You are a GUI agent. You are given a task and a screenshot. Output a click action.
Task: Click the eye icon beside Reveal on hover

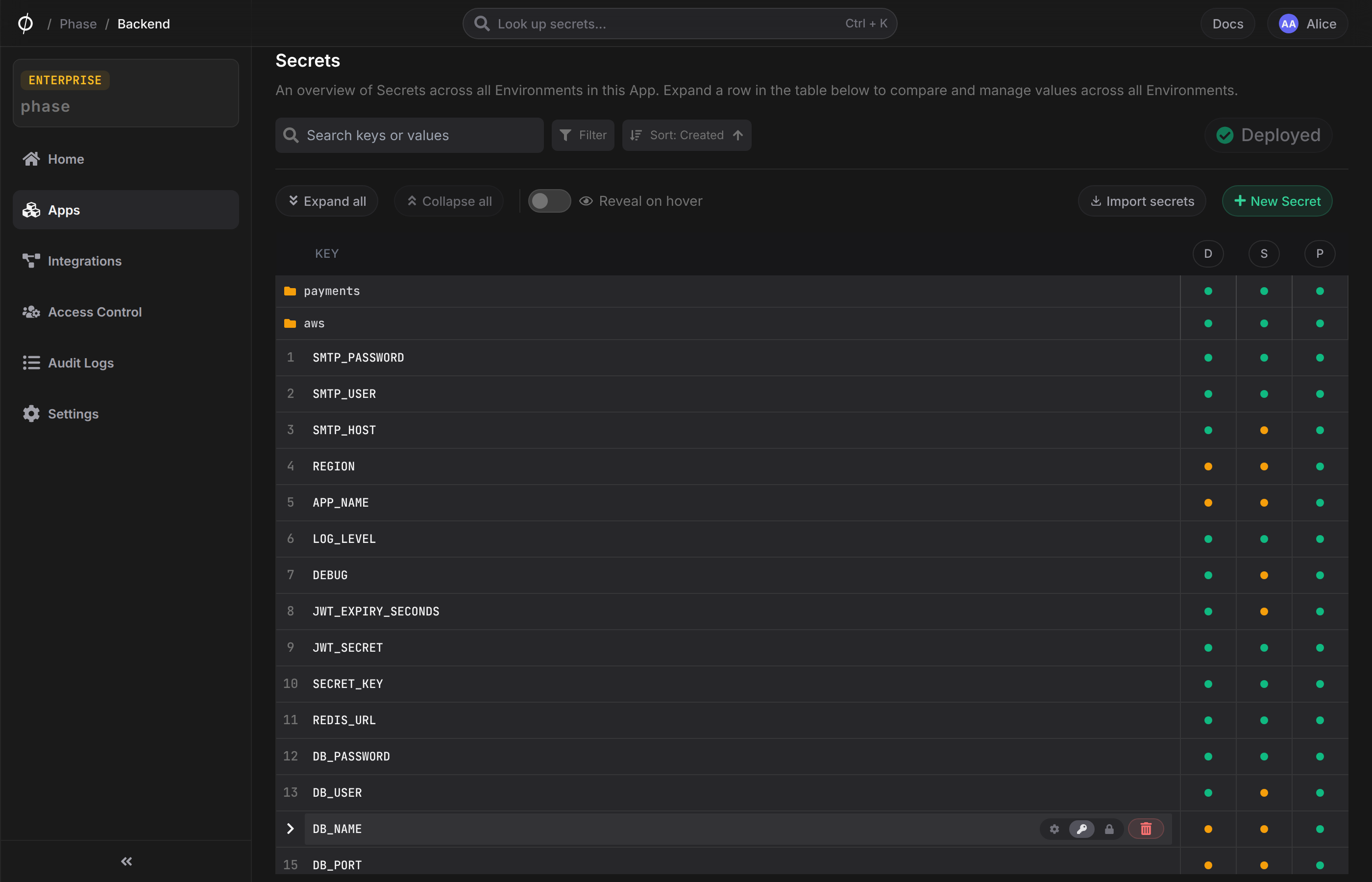[585, 201]
